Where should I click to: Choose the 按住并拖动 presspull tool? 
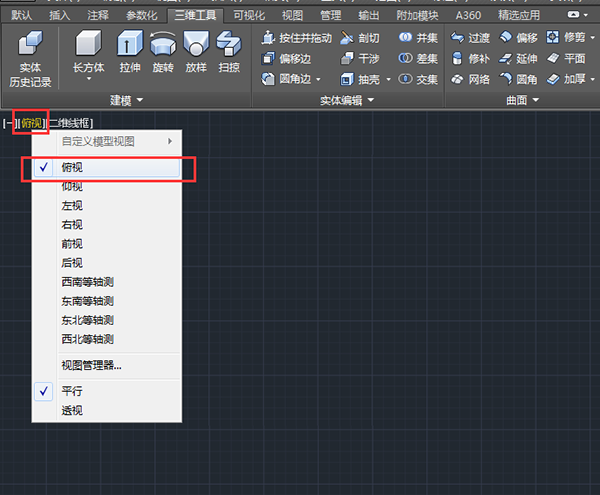tap(297, 38)
